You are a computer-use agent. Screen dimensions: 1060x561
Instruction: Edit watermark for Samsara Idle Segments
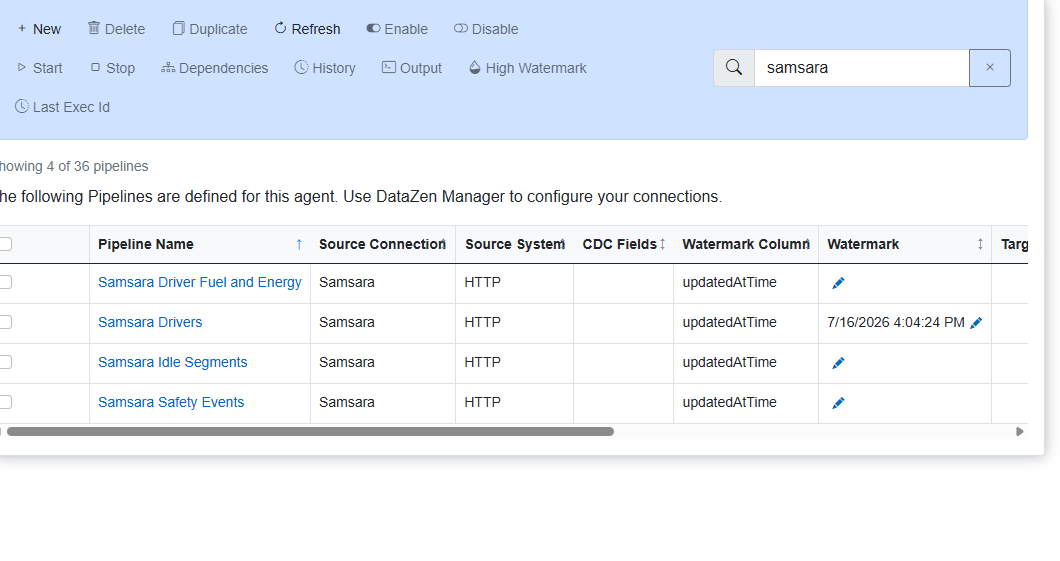click(x=838, y=363)
